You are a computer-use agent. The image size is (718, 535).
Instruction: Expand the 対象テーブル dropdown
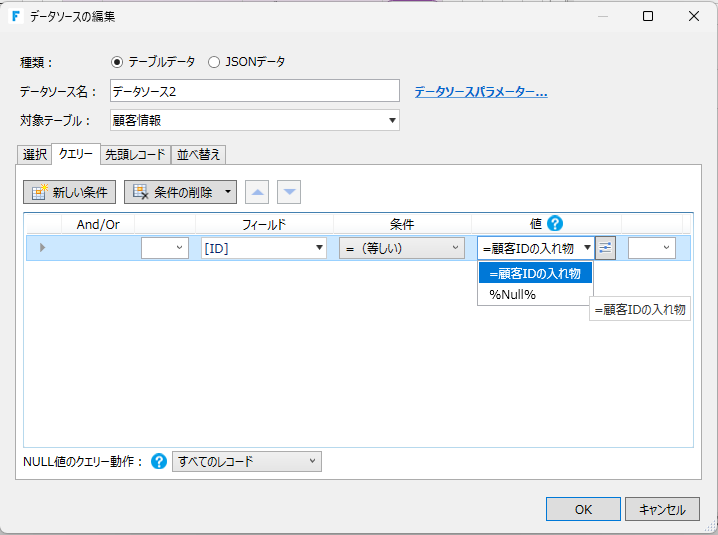[x=391, y=121]
